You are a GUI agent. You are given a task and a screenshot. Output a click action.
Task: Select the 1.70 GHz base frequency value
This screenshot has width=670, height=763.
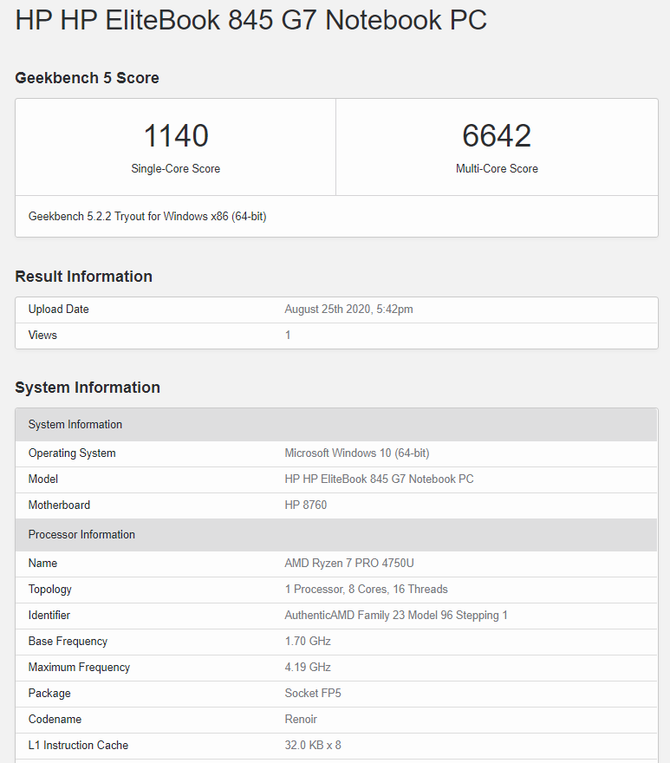tap(308, 641)
